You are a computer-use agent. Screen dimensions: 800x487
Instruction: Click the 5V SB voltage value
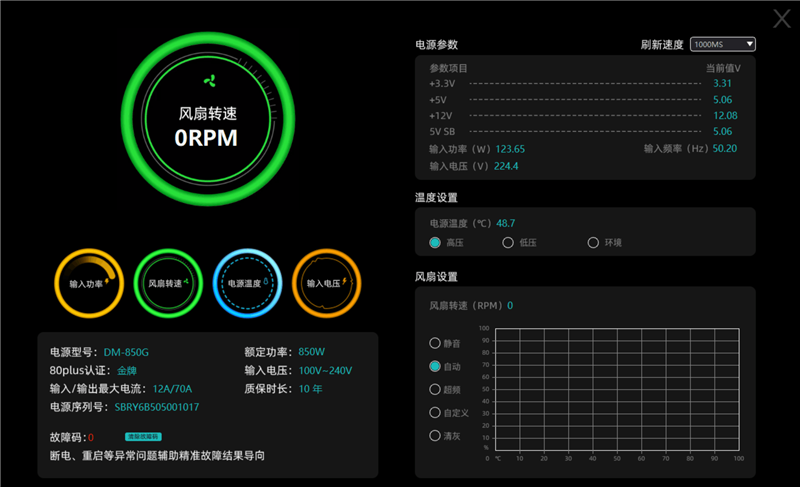pos(722,132)
